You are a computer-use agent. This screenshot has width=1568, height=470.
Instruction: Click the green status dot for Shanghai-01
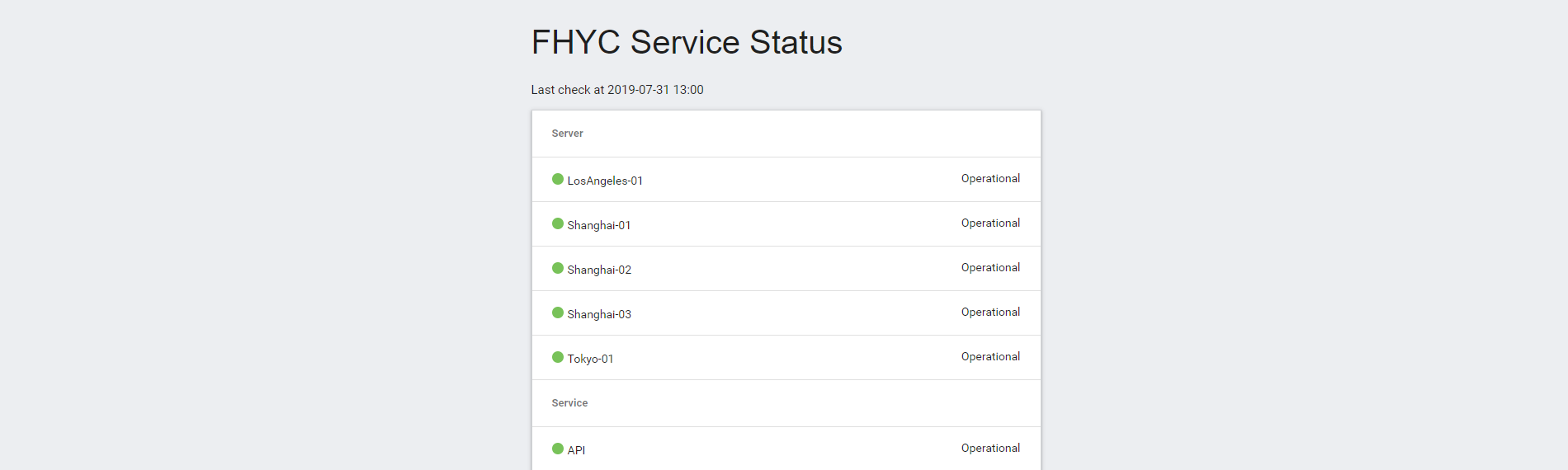coord(558,223)
